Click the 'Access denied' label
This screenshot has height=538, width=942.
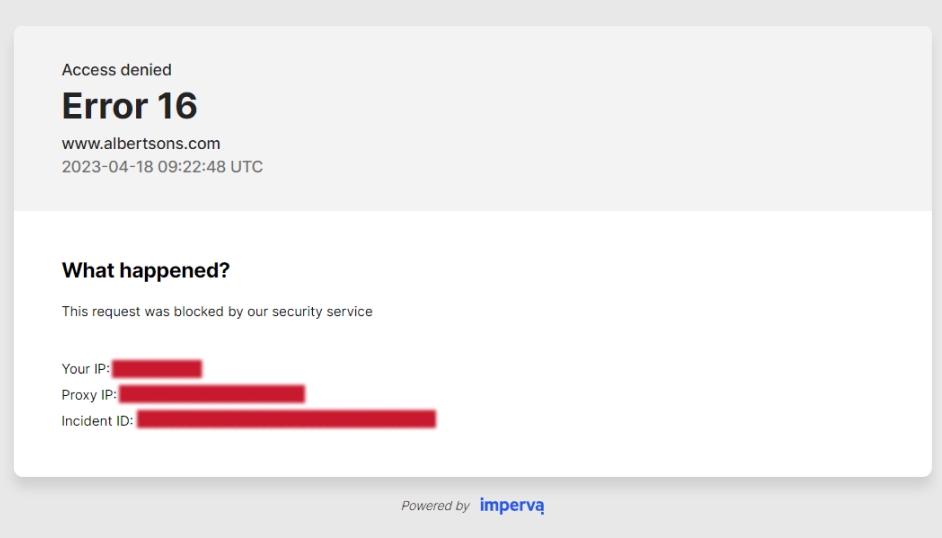click(x=117, y=70)
